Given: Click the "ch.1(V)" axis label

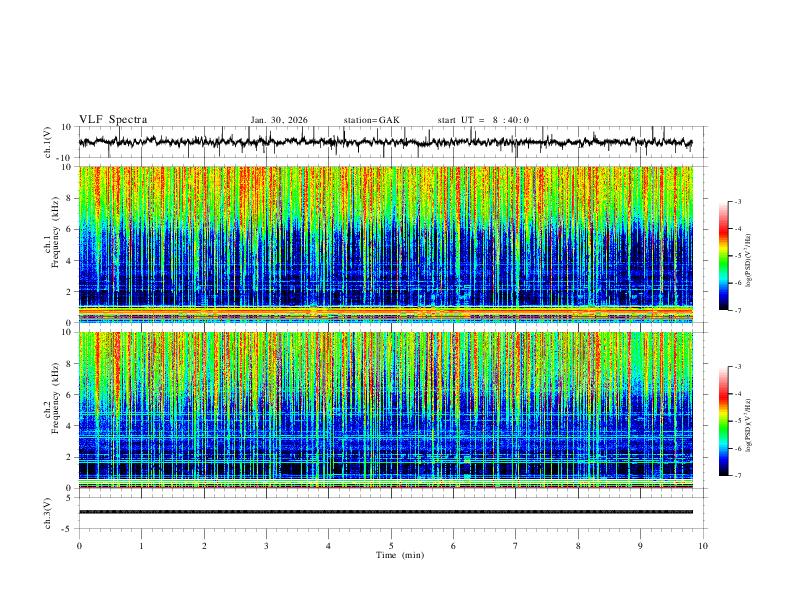Looking at the screenshot, I should point(48,142).
